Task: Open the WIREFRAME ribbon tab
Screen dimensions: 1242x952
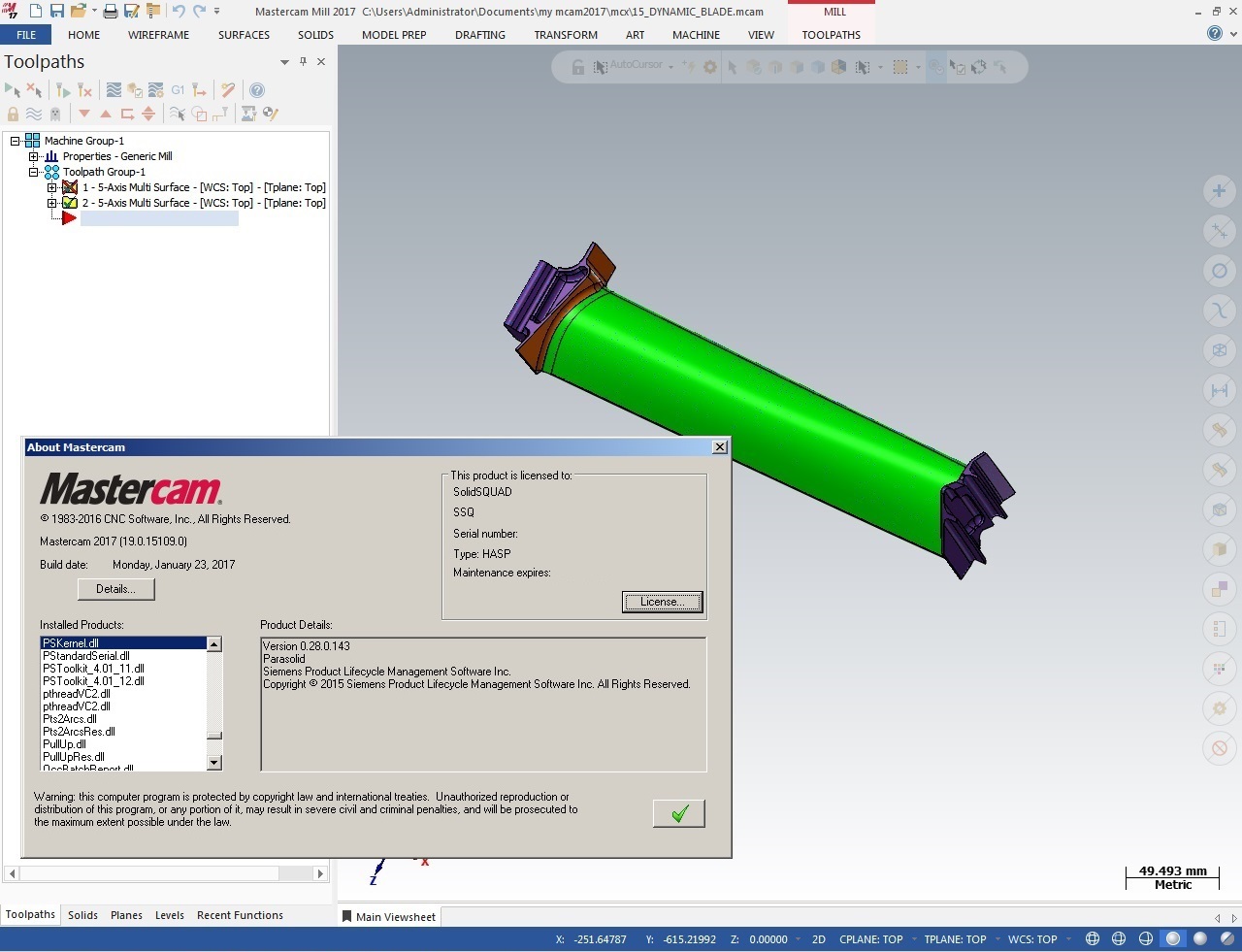Action: [158, 35]
